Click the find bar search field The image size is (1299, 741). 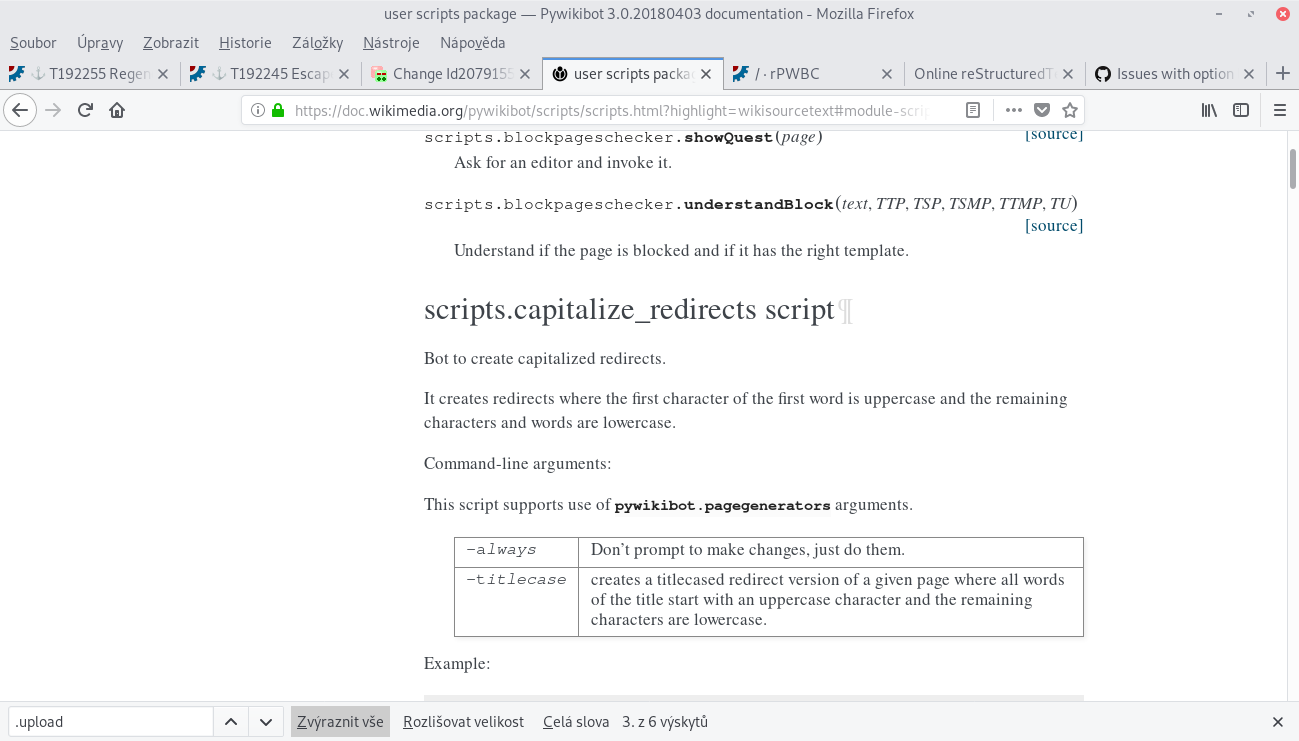(110, 721)
